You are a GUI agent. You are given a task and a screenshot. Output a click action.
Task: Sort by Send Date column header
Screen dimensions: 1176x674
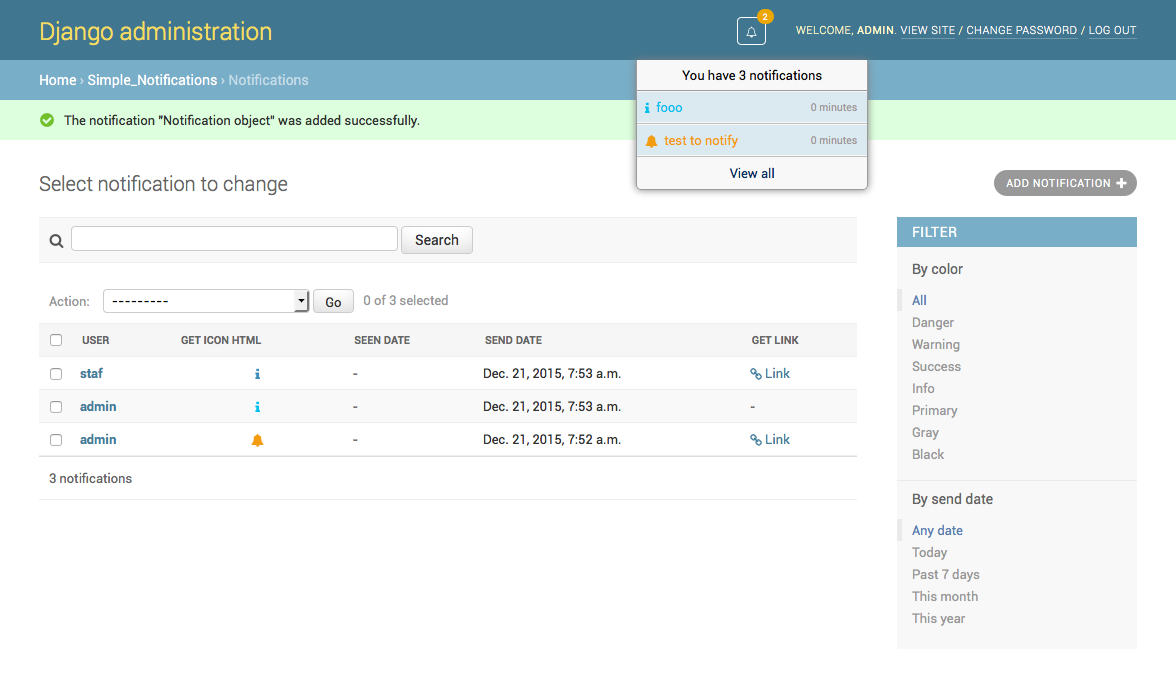513,340
